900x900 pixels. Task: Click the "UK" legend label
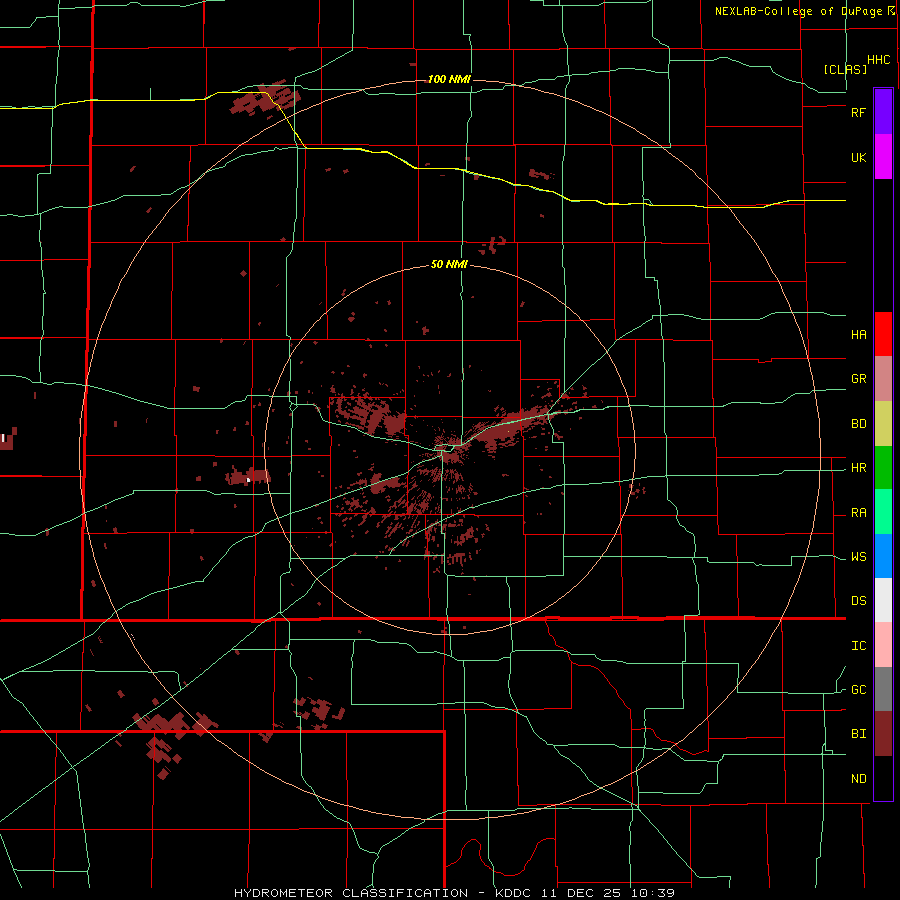858,158
